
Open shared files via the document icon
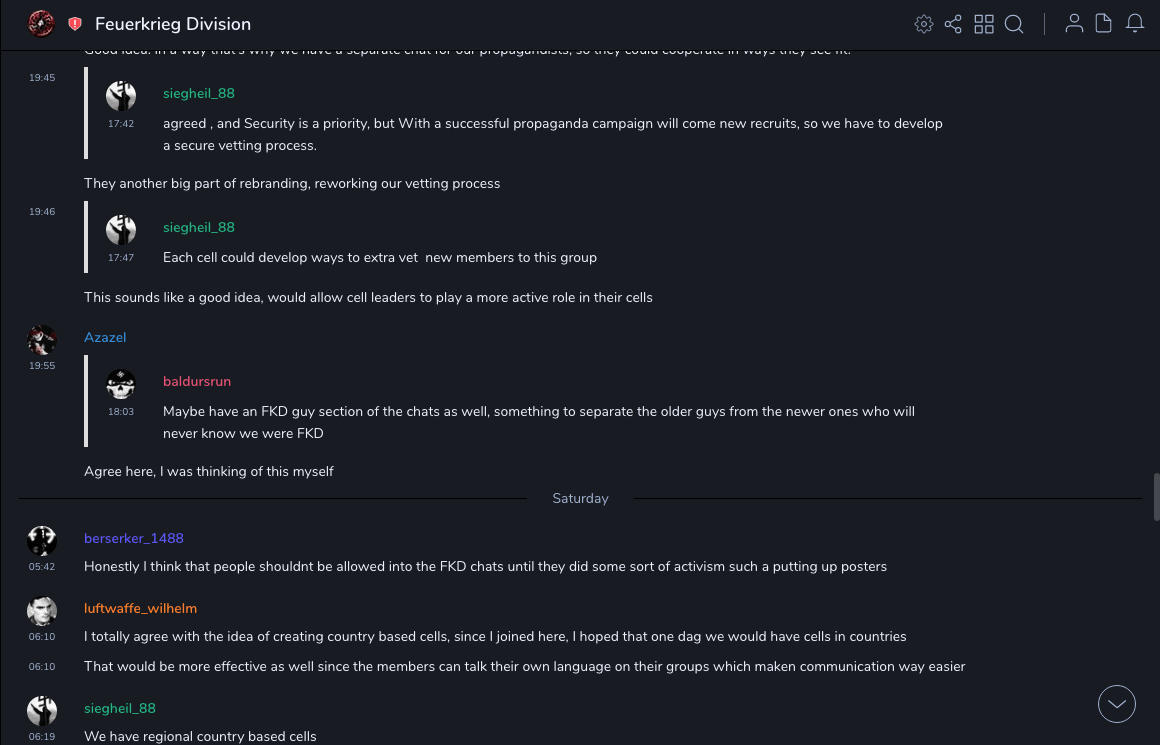[1104, 24]
